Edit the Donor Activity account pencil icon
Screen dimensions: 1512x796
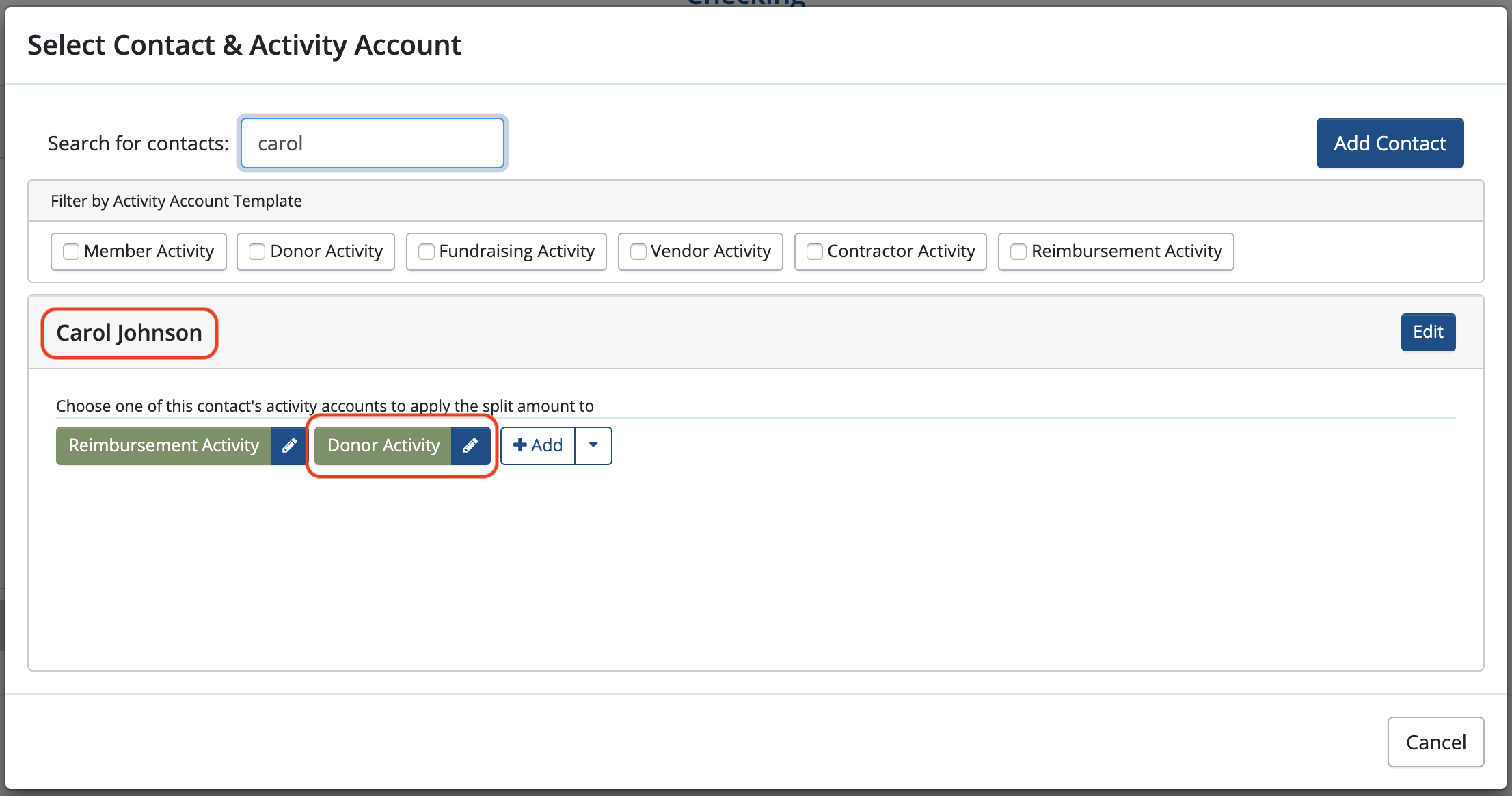pyautogui.click(x=470, y=446)
